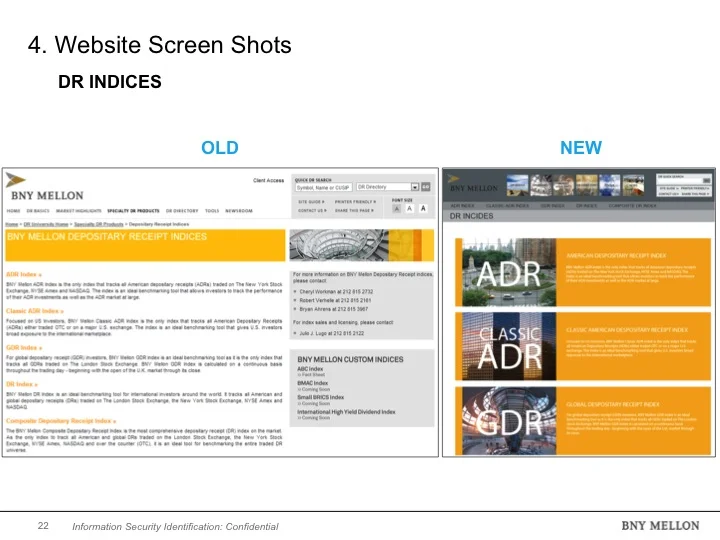Click the fifth header thumbnail on new site

pyautogui.click(x=610, y=185)
